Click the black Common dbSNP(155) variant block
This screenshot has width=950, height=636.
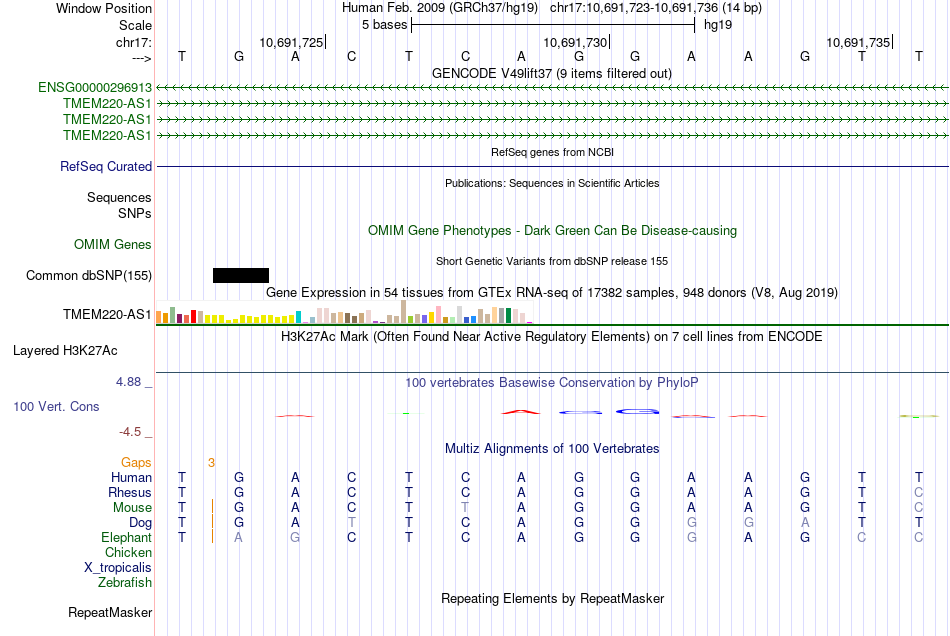click(x=241, y=276)
